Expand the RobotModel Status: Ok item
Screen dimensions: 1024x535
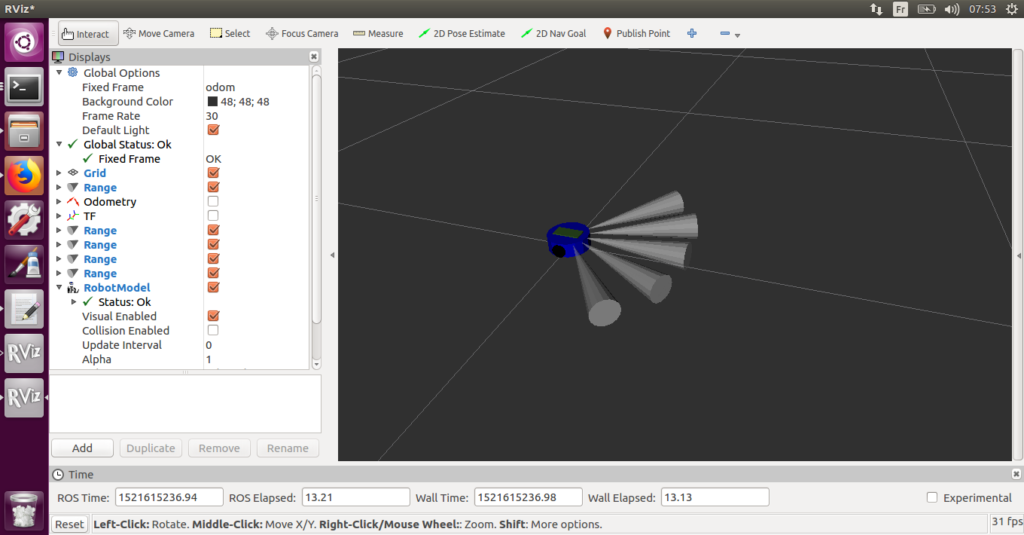73,302
